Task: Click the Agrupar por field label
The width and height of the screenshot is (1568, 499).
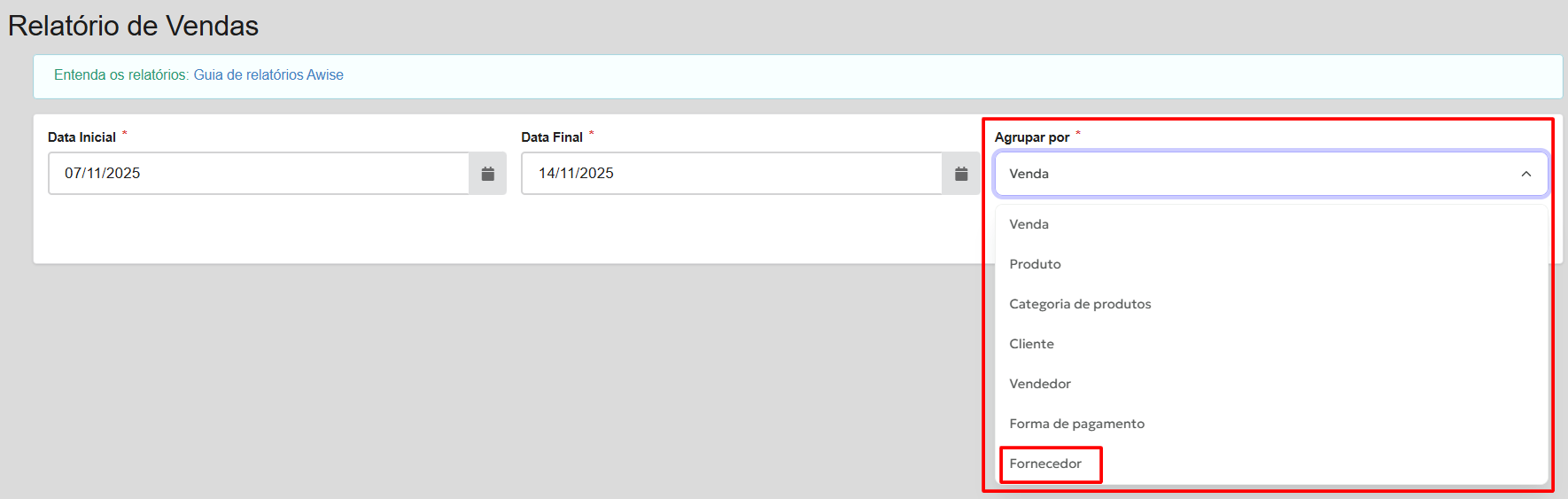Action: point(1031,137)
